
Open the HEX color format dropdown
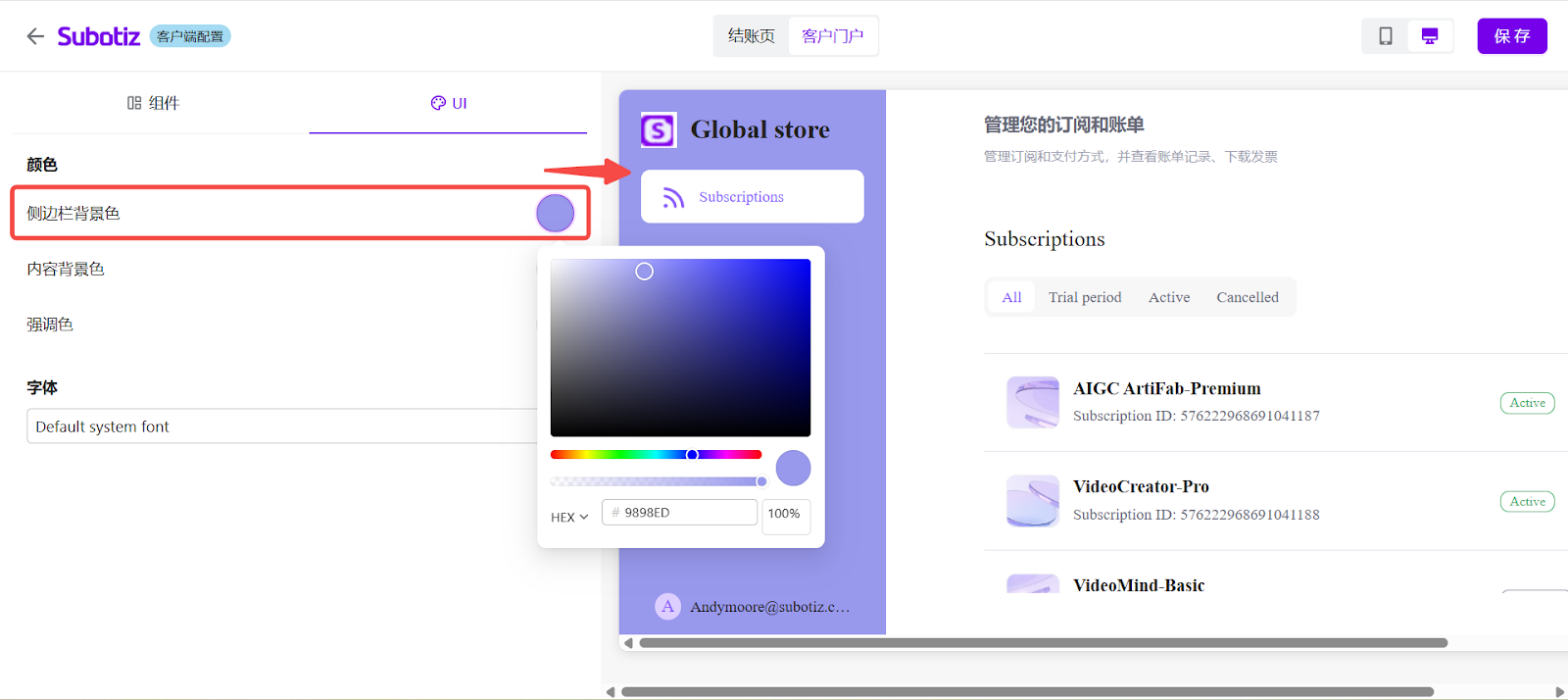(569, 517)
